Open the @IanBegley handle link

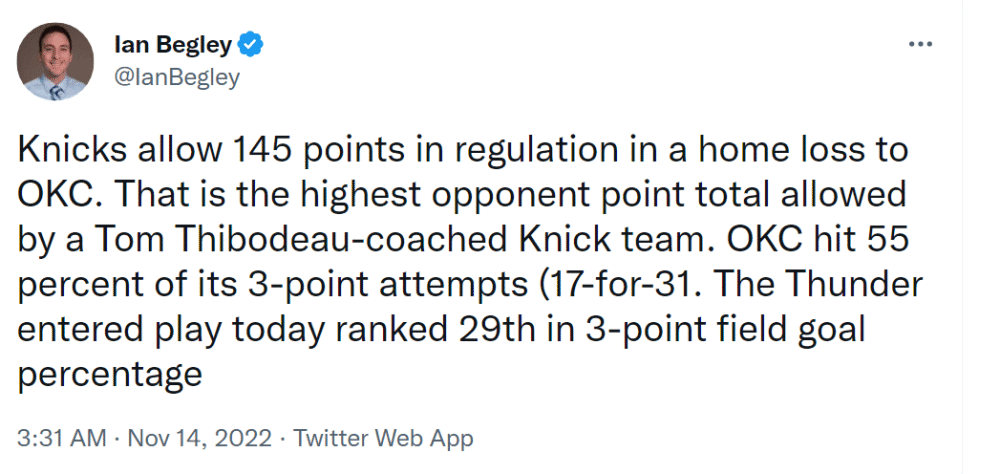tap(177, 77)
